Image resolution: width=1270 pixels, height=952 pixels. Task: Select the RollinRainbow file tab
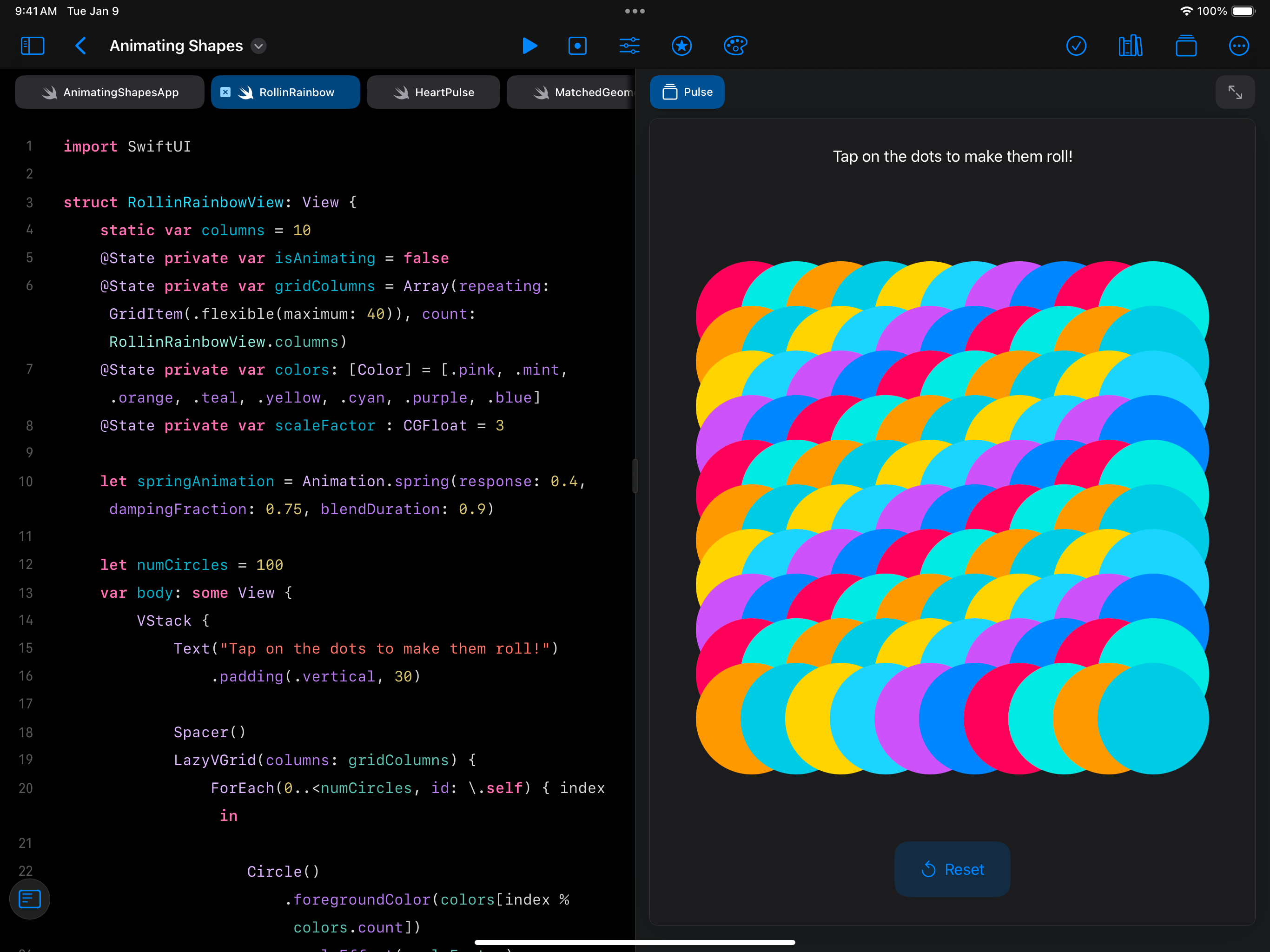(x=286, y=93)
